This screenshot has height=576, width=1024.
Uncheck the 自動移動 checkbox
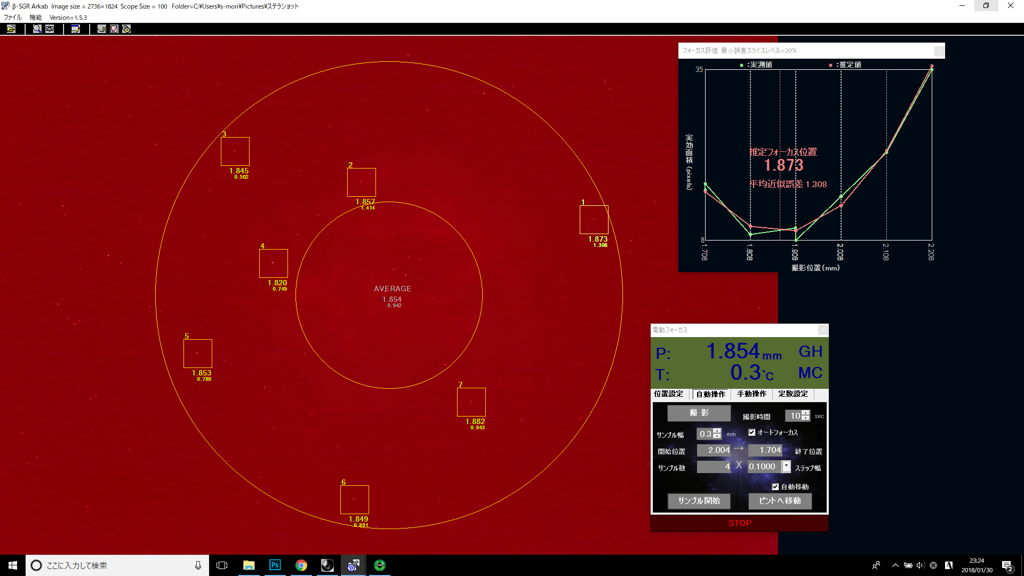coord(775,487)
